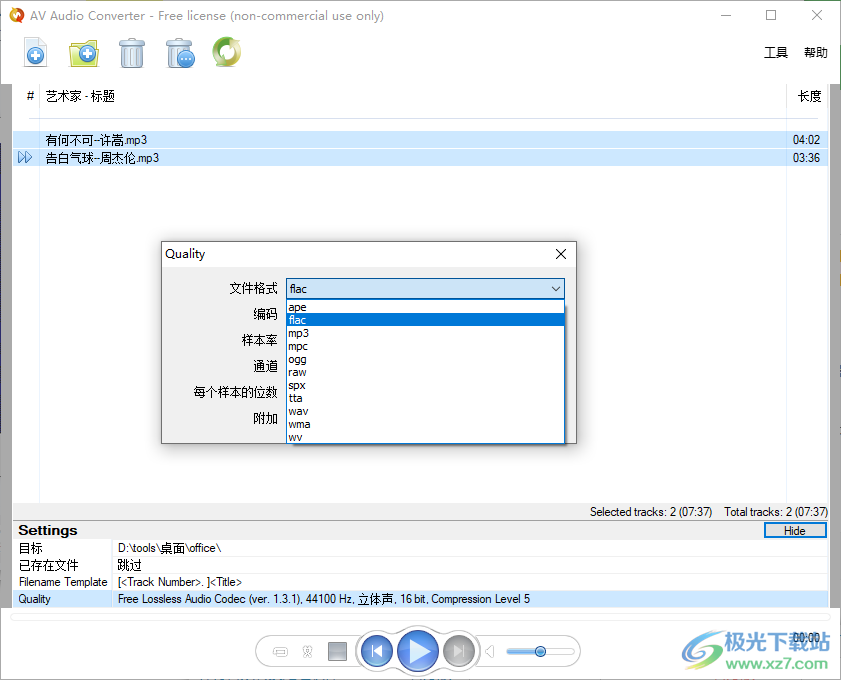Viewport: 841px width, 680px height.
Task: Click the 艺术家 - 标题 column header
Action: (x=80, y=96)
